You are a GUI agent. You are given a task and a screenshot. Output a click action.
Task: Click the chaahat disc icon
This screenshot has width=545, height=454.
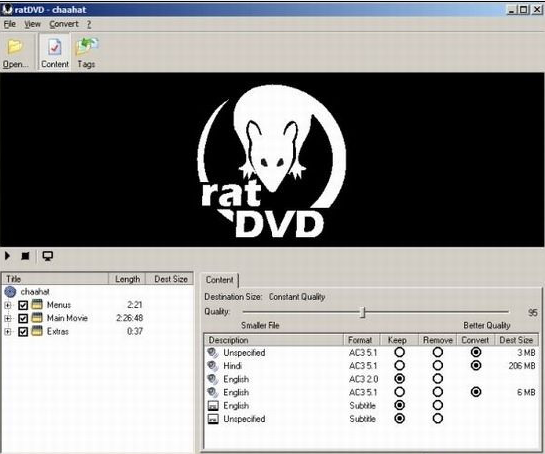click(x=10, y=292)
